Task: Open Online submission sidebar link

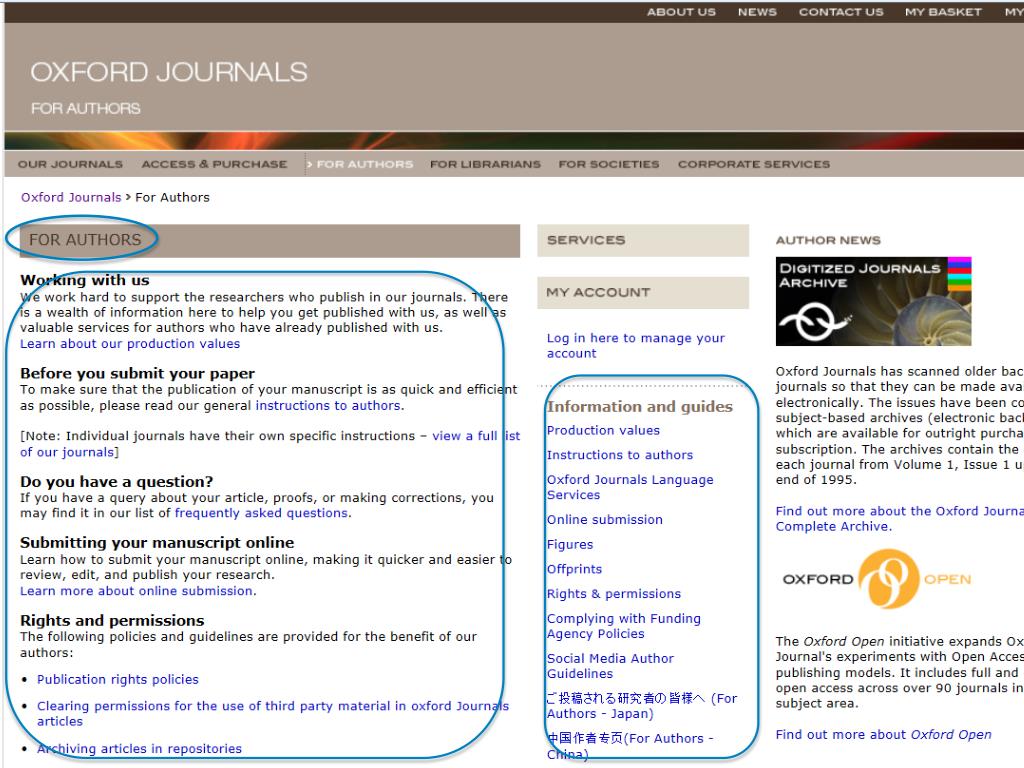Action: (605, 520)
